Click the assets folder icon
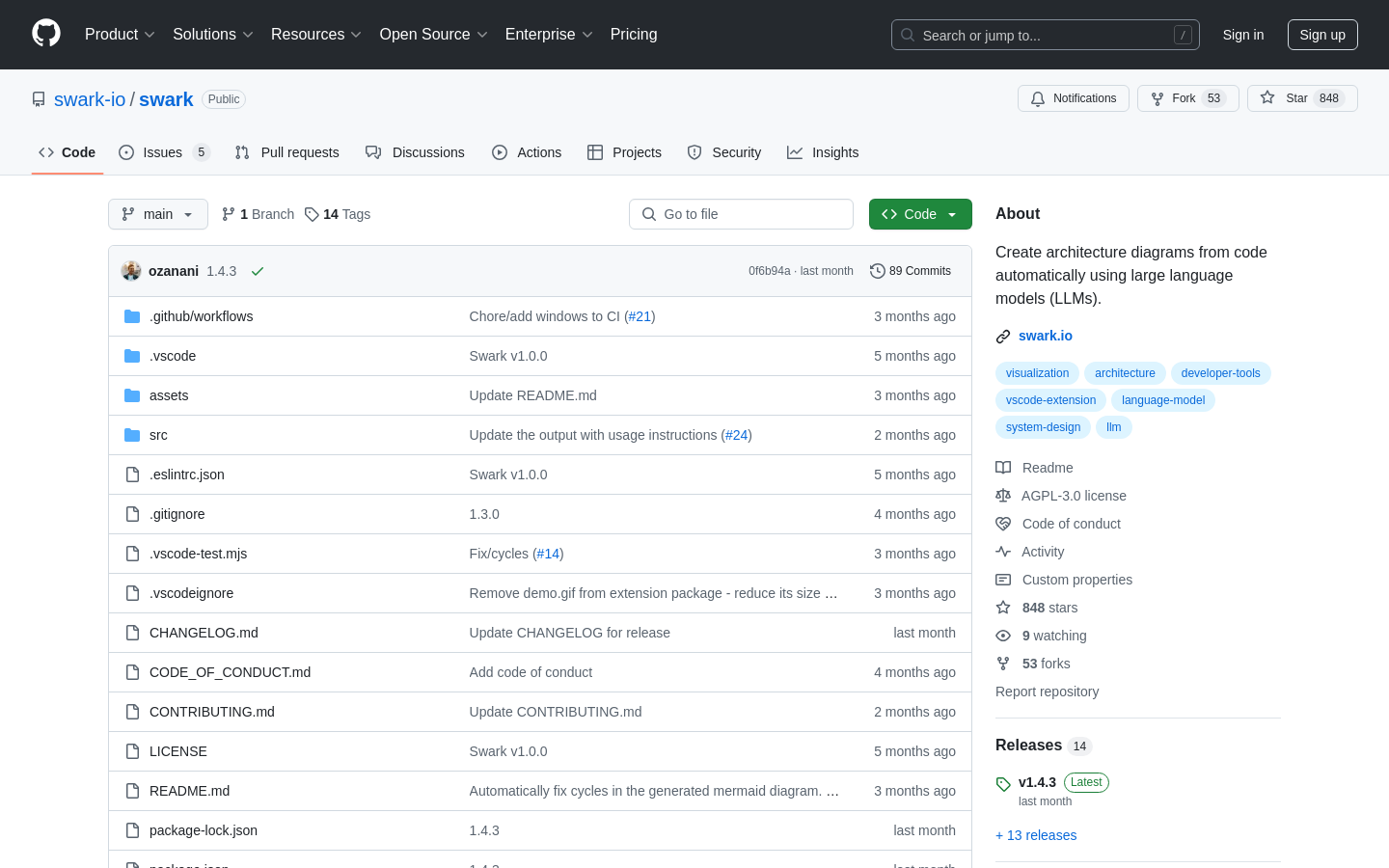Screen dimensions: 1389x868 coord(132,395)
